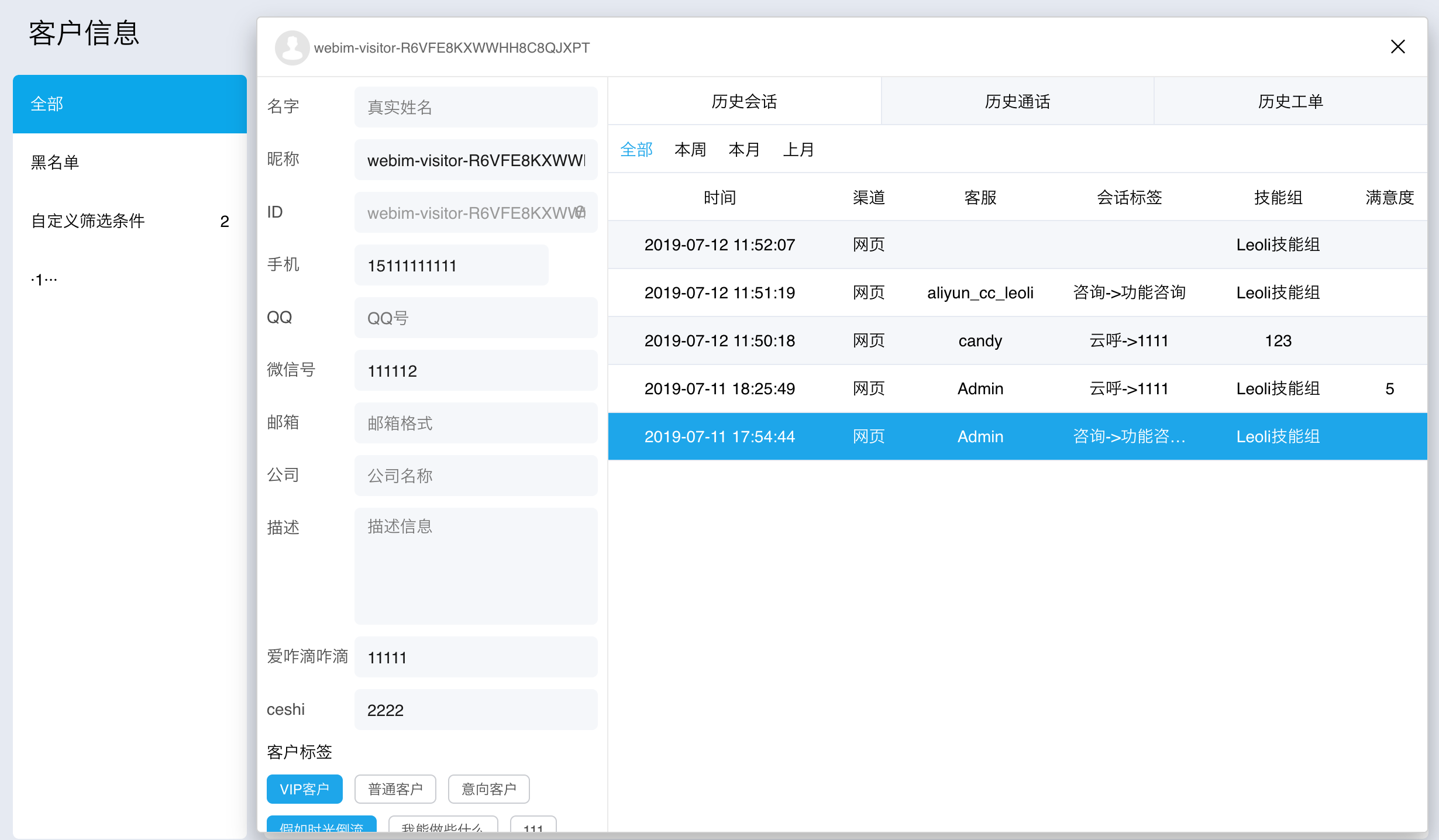Screen dimensions: 1439x840
Task: Open the 历史会话 tab
Action: point(744,101)
